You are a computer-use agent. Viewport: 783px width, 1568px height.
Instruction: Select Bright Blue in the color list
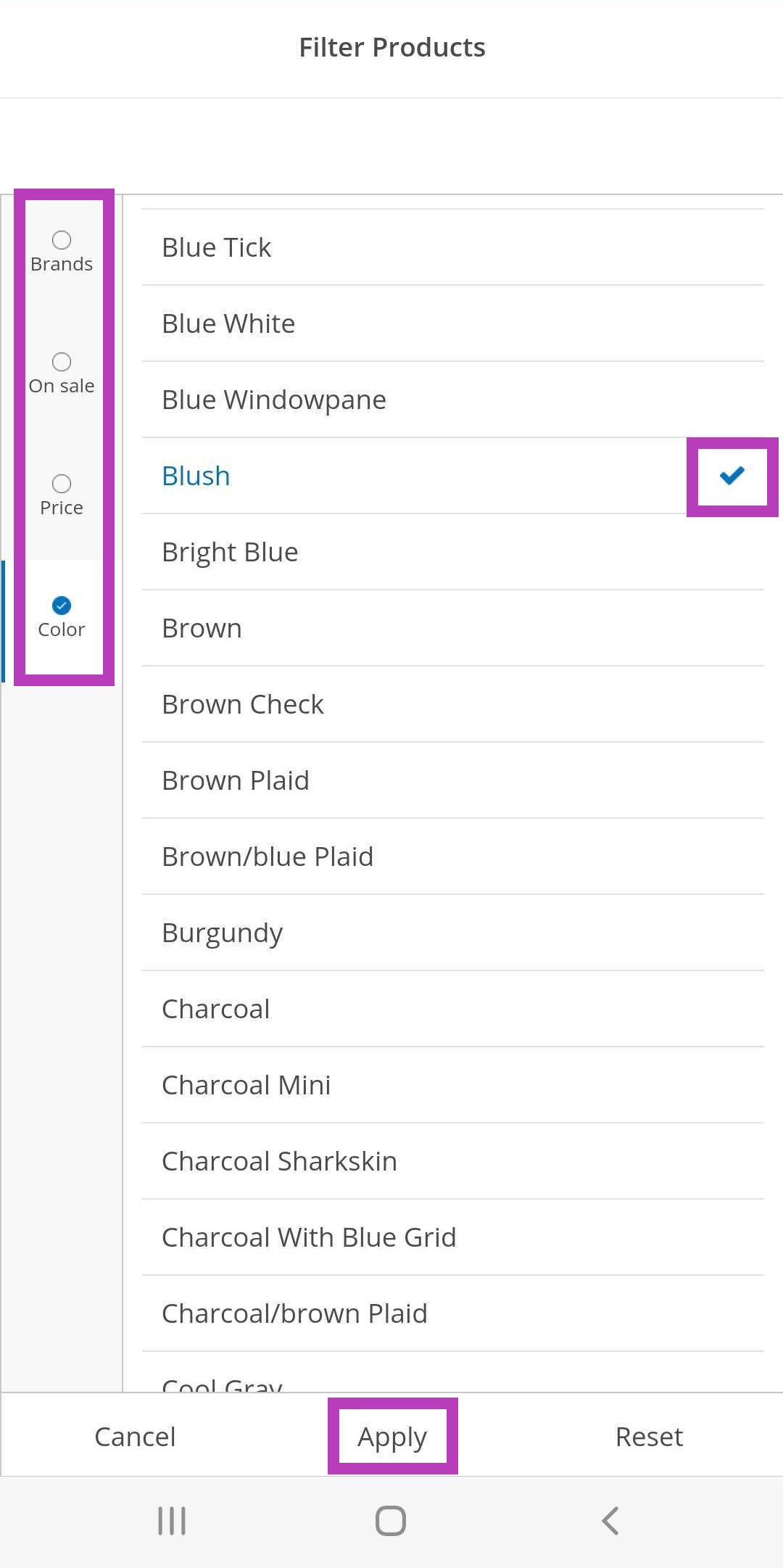(x=230, y=553)
